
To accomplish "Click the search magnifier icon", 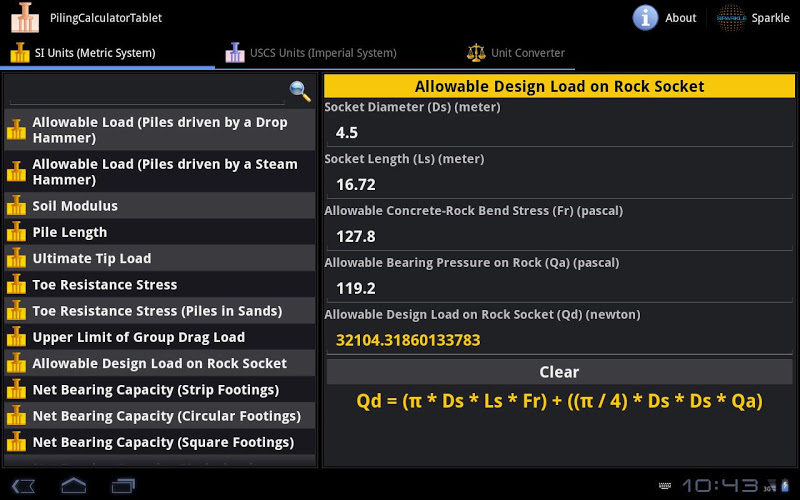I will [300, 91].
